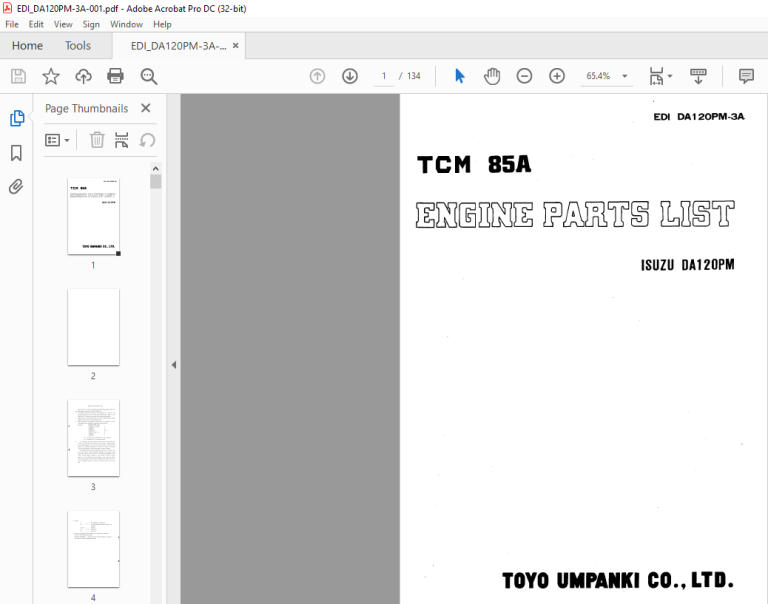Add document to starred with star icon

(x=51, y=76)
